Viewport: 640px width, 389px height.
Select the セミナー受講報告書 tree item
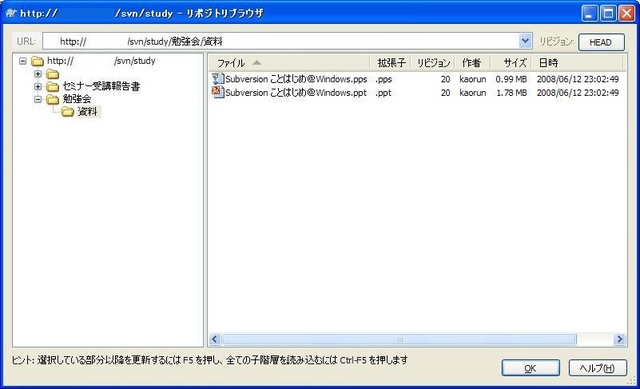tap(101, 87)
